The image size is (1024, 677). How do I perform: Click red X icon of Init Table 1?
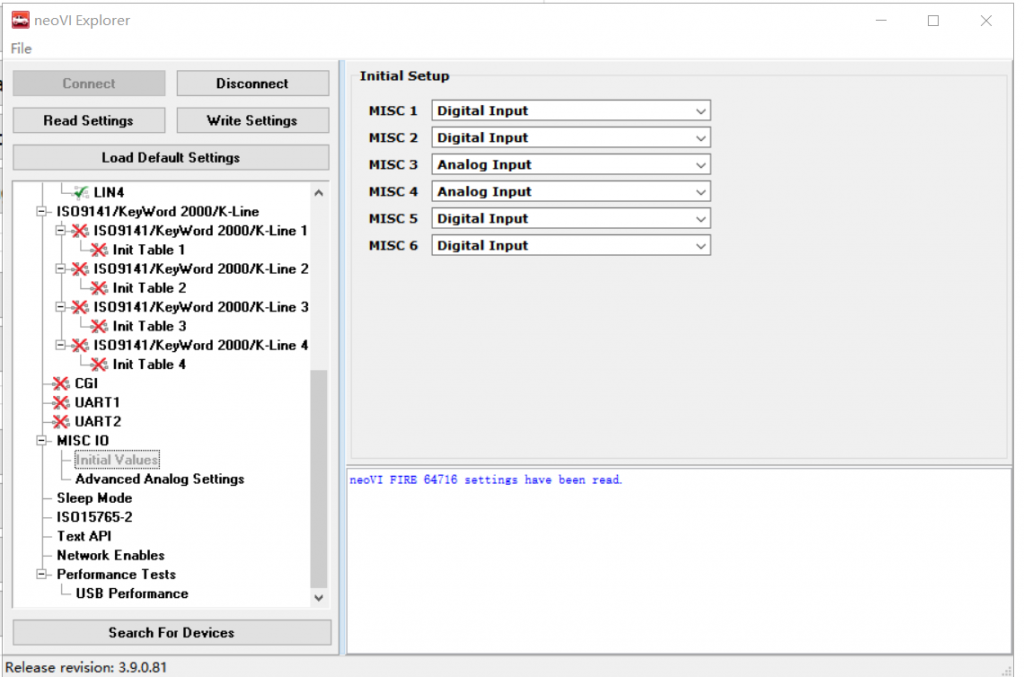click(x=99, y=250)
